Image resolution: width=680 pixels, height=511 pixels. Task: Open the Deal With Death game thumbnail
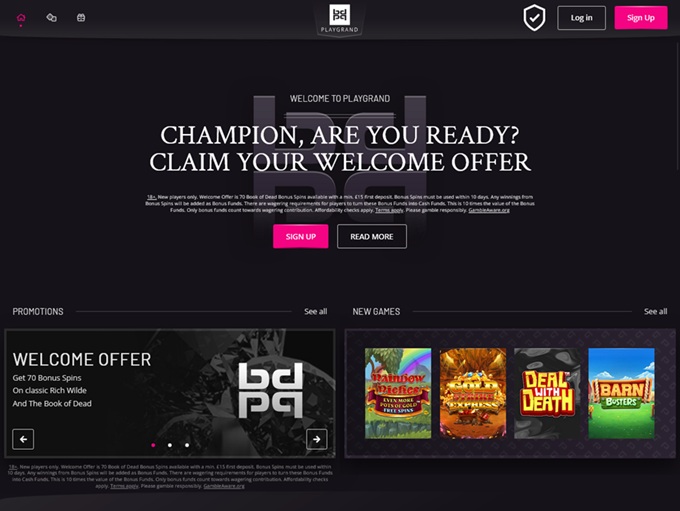pos(547,393)
